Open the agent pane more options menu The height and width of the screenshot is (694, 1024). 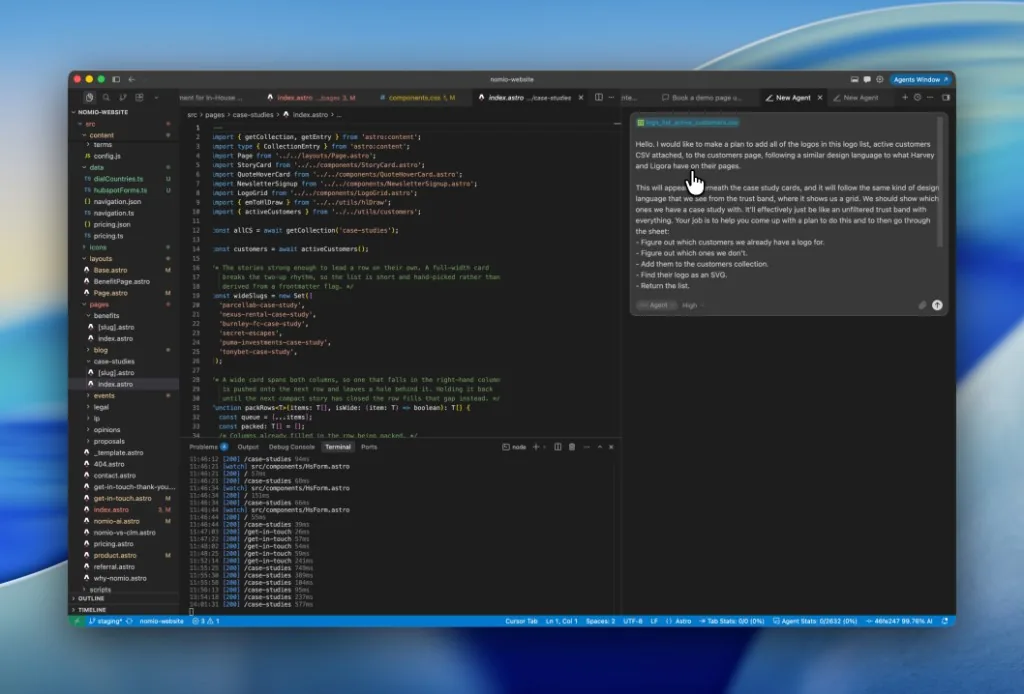930,97
